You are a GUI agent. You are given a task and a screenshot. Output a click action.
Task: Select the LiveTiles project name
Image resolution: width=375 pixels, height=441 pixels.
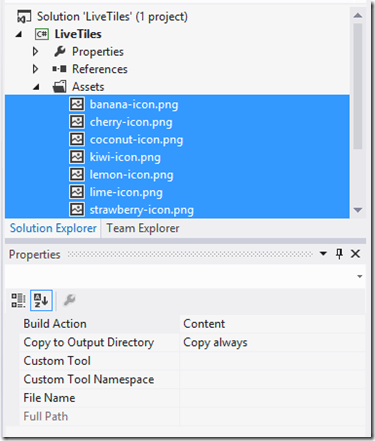pos(78,34)
